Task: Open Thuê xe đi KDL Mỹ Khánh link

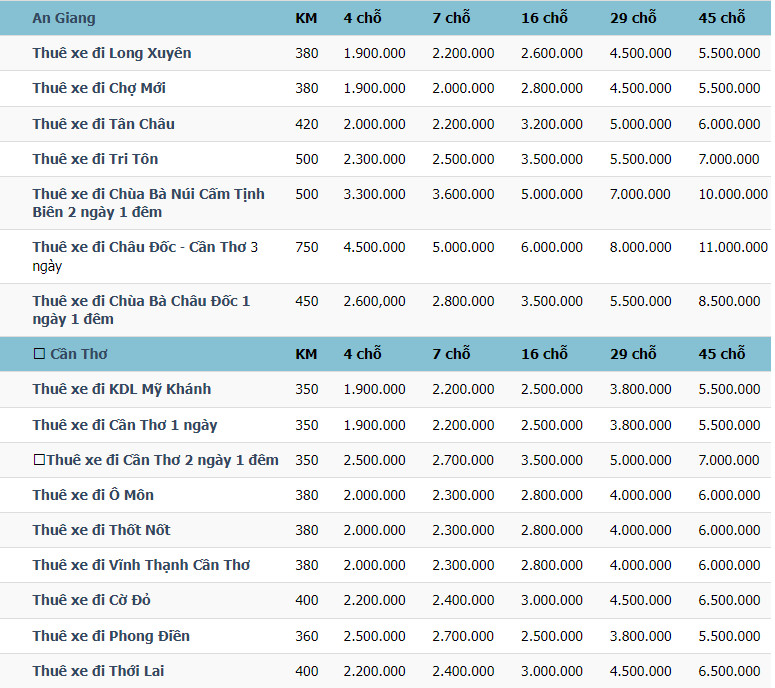Action: pos(121,389)
